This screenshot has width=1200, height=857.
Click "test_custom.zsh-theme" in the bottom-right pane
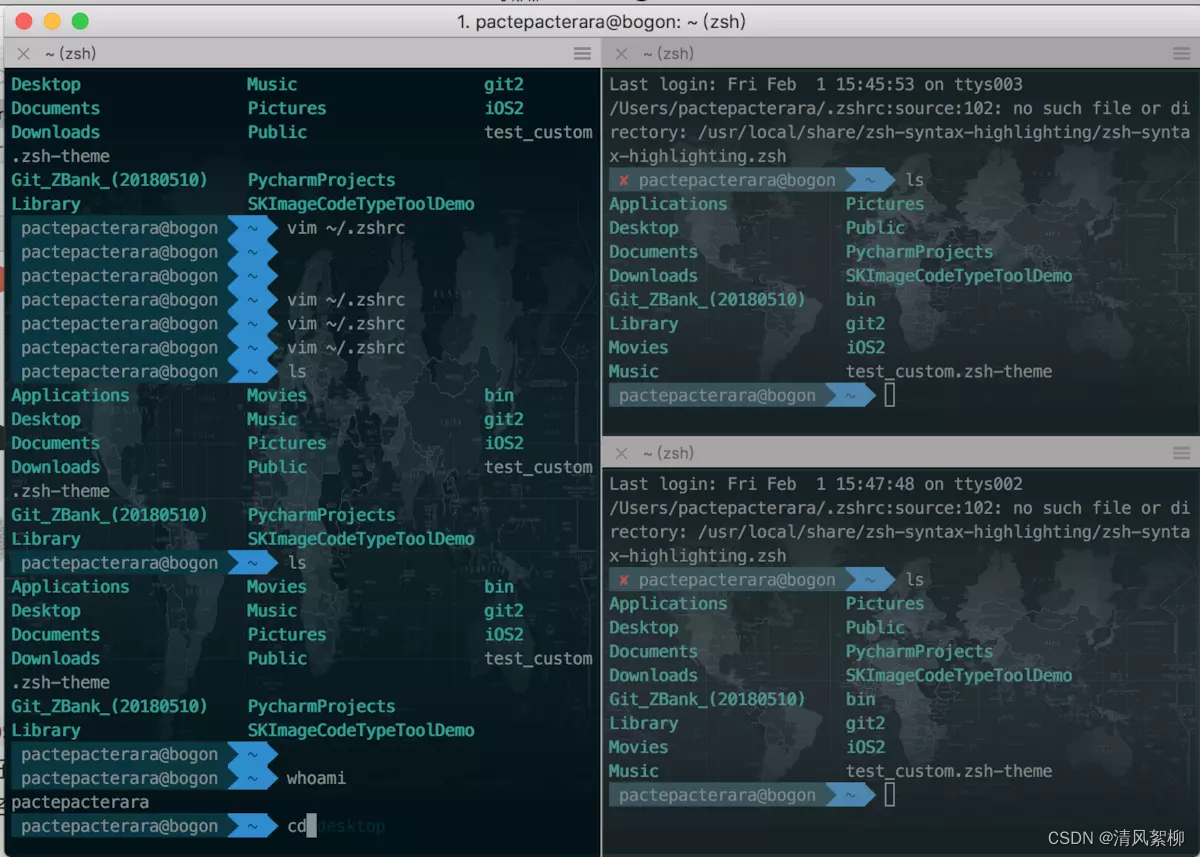(949, 771)
